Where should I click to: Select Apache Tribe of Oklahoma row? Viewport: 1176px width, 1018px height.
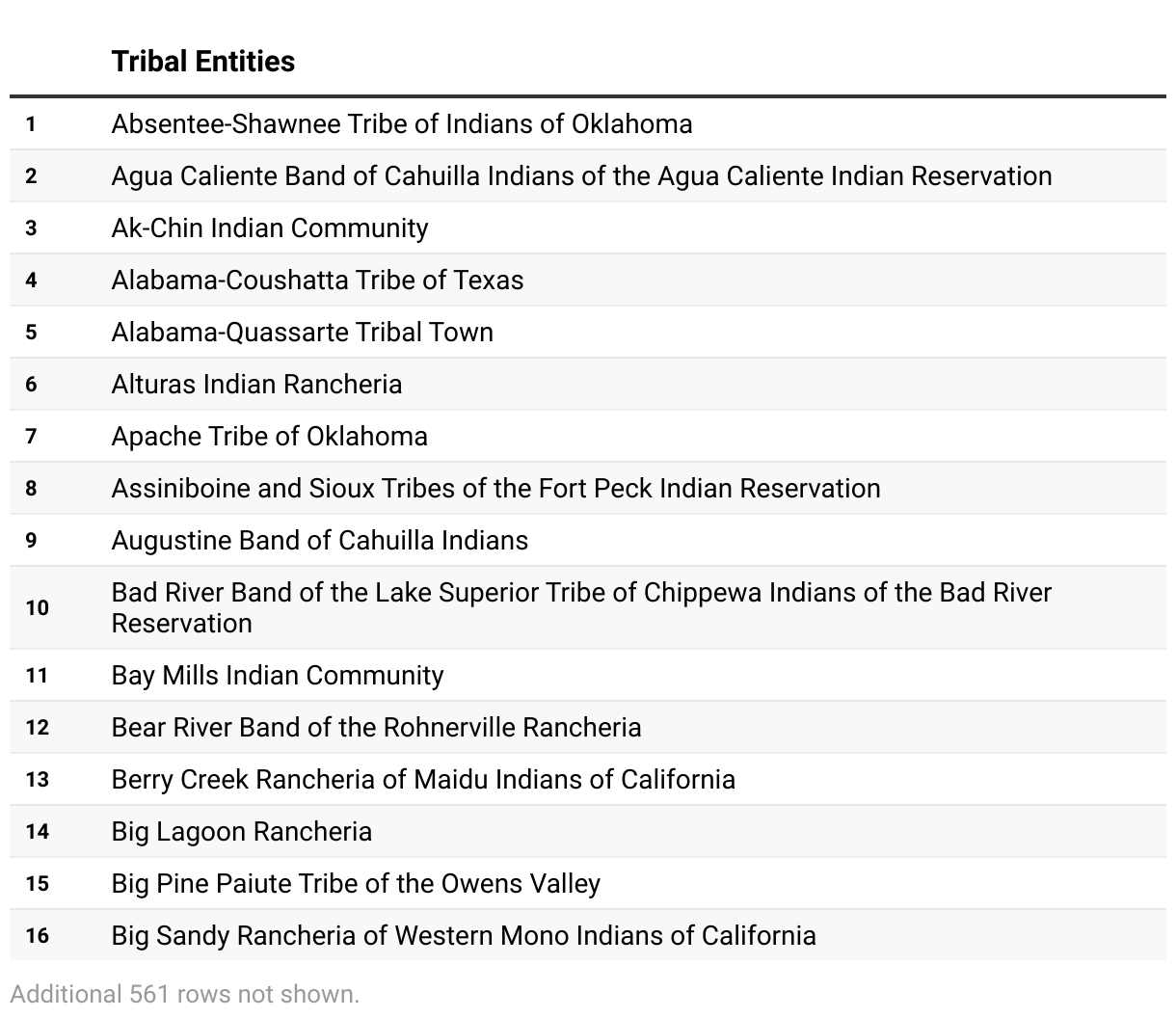(x=269, y=437)
